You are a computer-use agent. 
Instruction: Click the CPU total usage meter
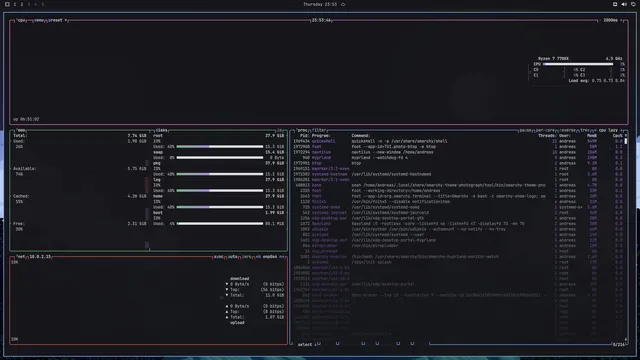(x=578, y=64)
